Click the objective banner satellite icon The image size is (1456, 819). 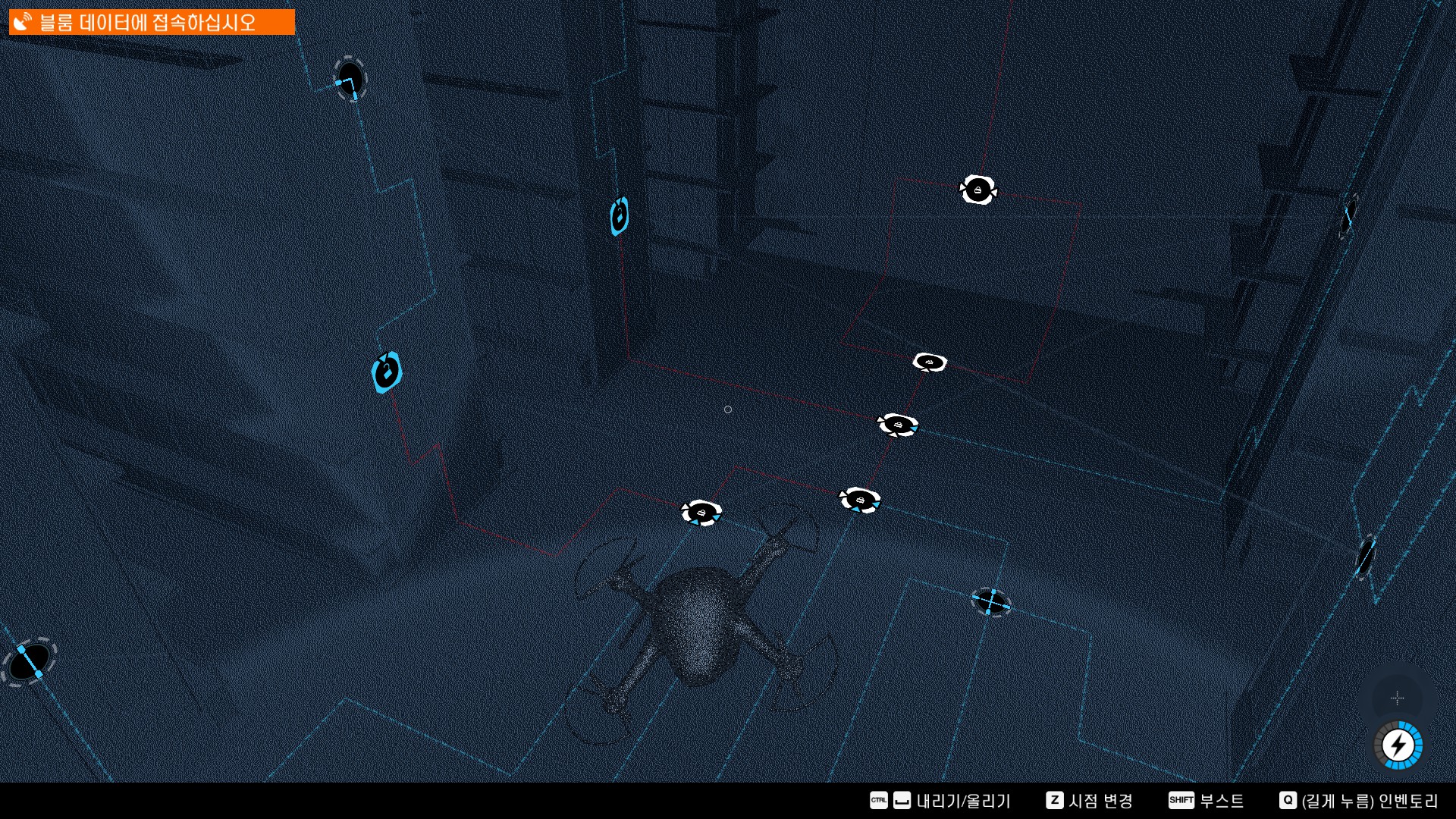click(24, 22)
